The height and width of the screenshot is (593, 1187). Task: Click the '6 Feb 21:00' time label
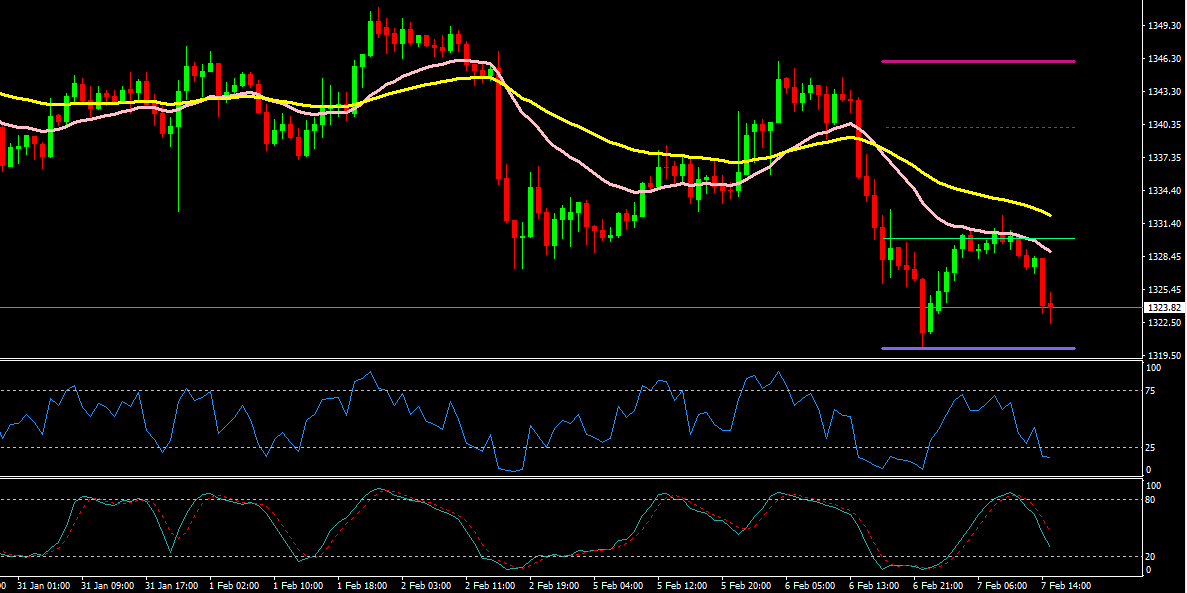pos(940,585)
